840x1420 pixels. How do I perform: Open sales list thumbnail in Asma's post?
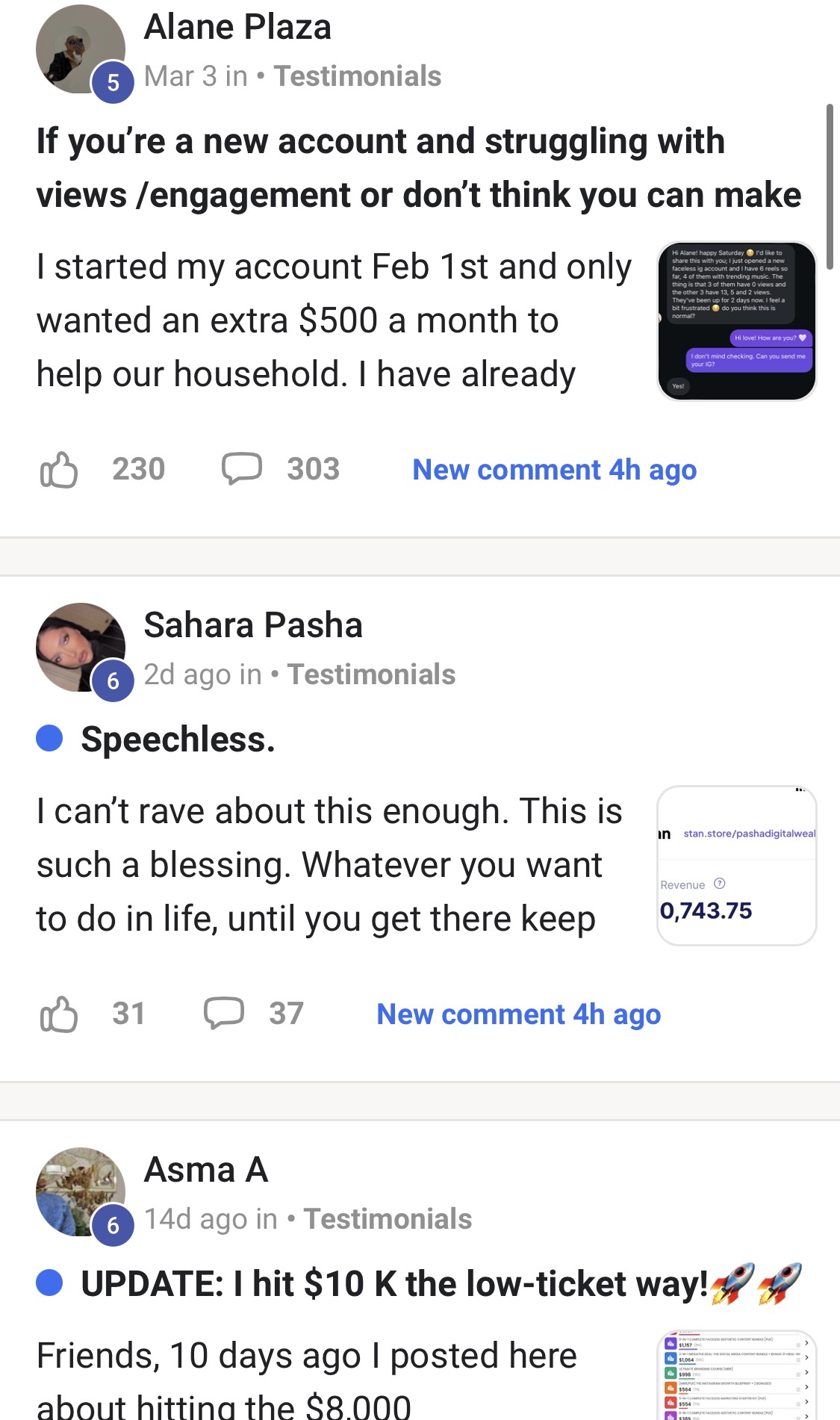[736, 1376]
